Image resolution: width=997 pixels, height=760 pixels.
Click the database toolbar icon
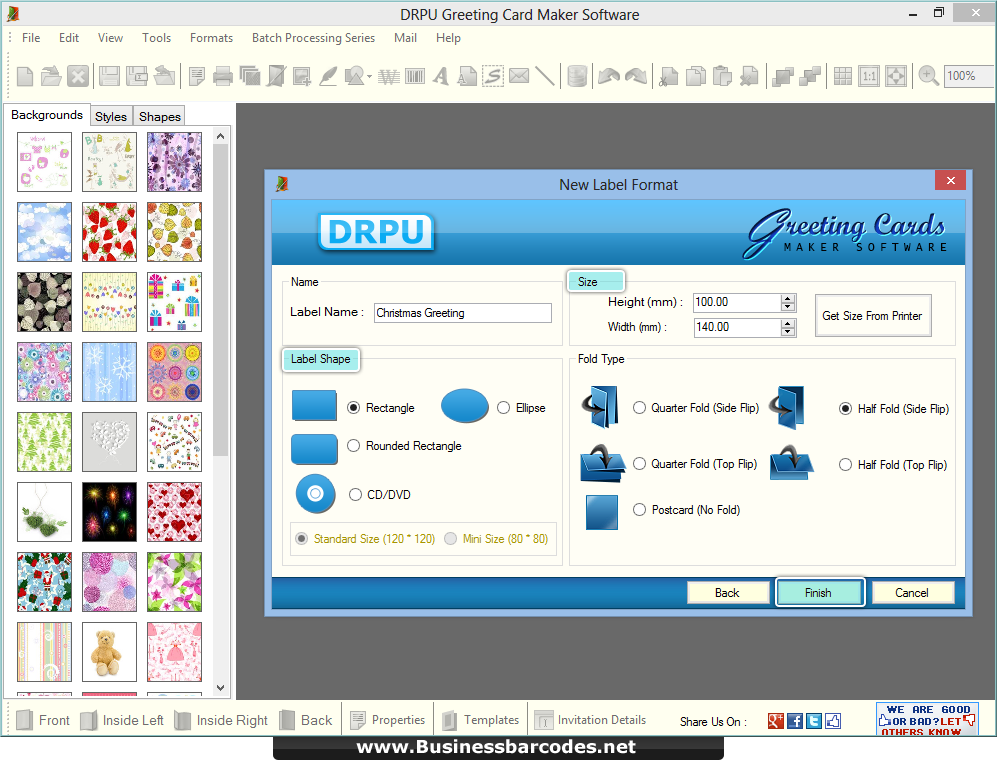(x=577, y=76)
